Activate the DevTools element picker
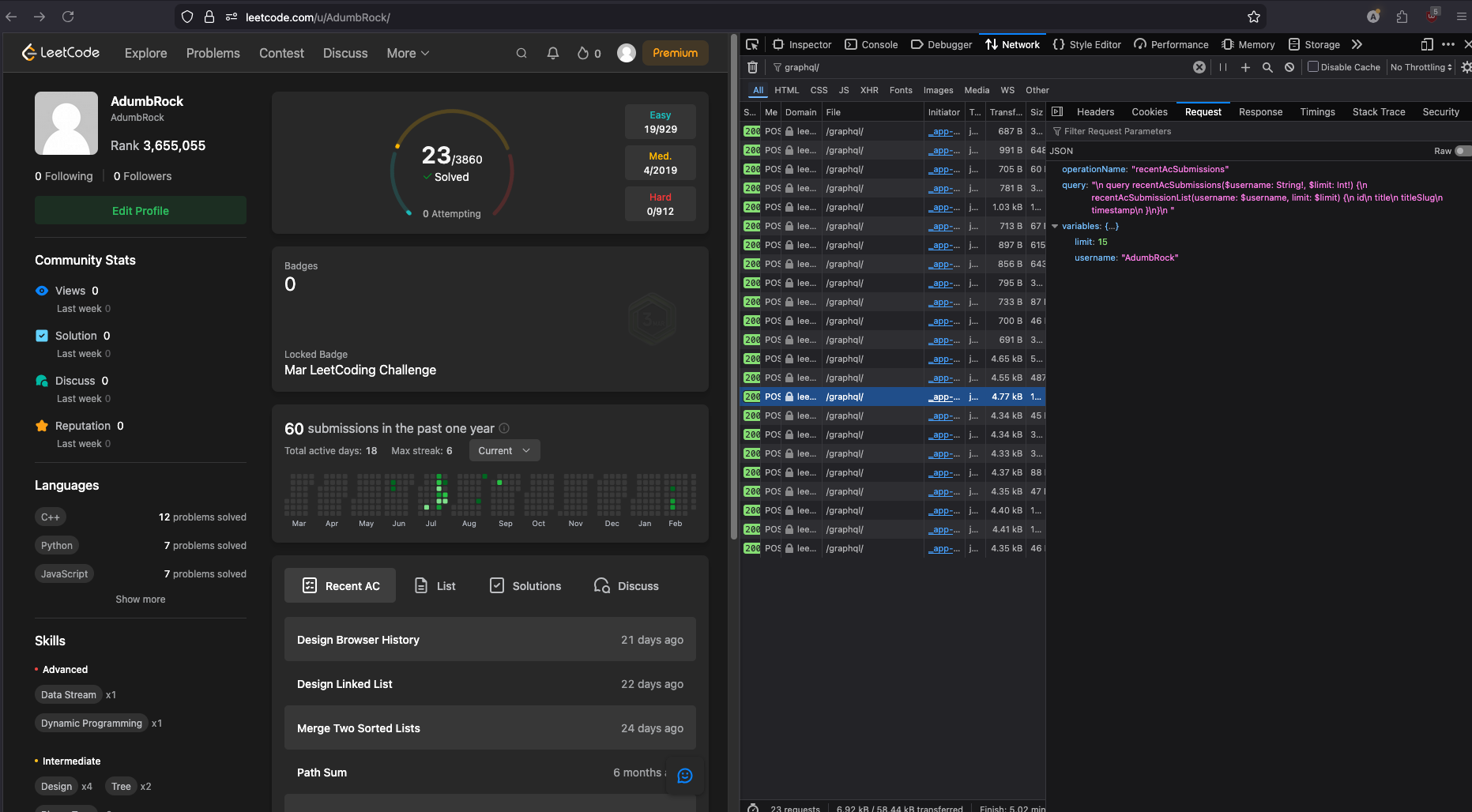This screenshot has height=812, width=1472. [x=752, y=44]
